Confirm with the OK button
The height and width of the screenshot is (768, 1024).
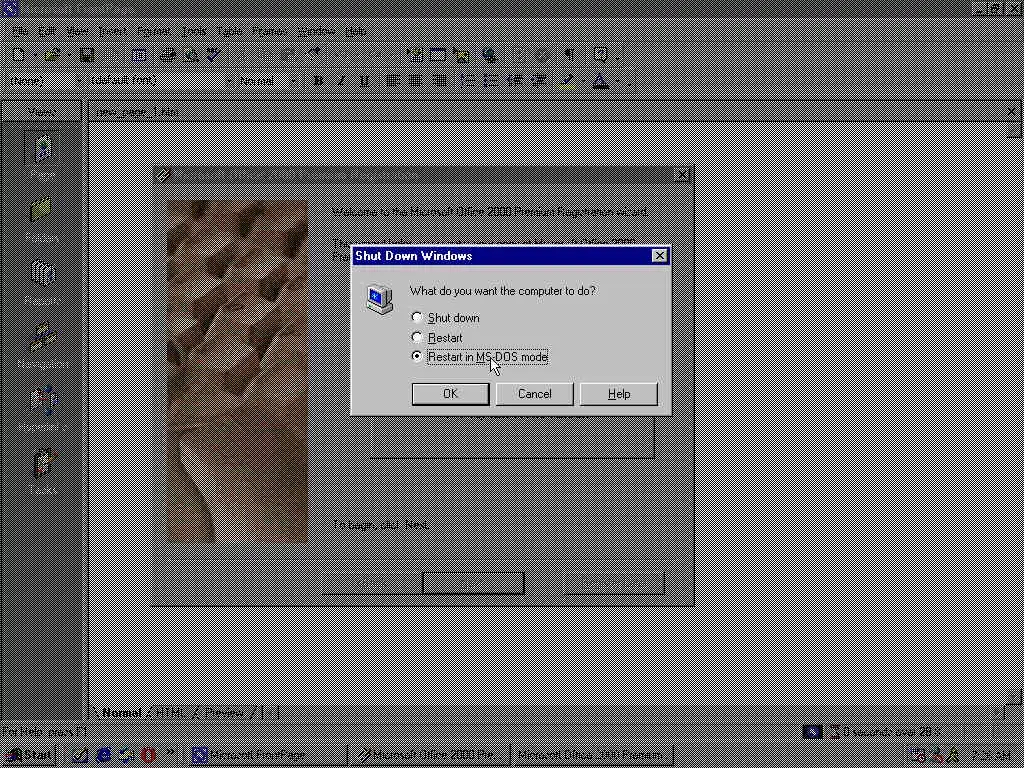pos(450,394)
